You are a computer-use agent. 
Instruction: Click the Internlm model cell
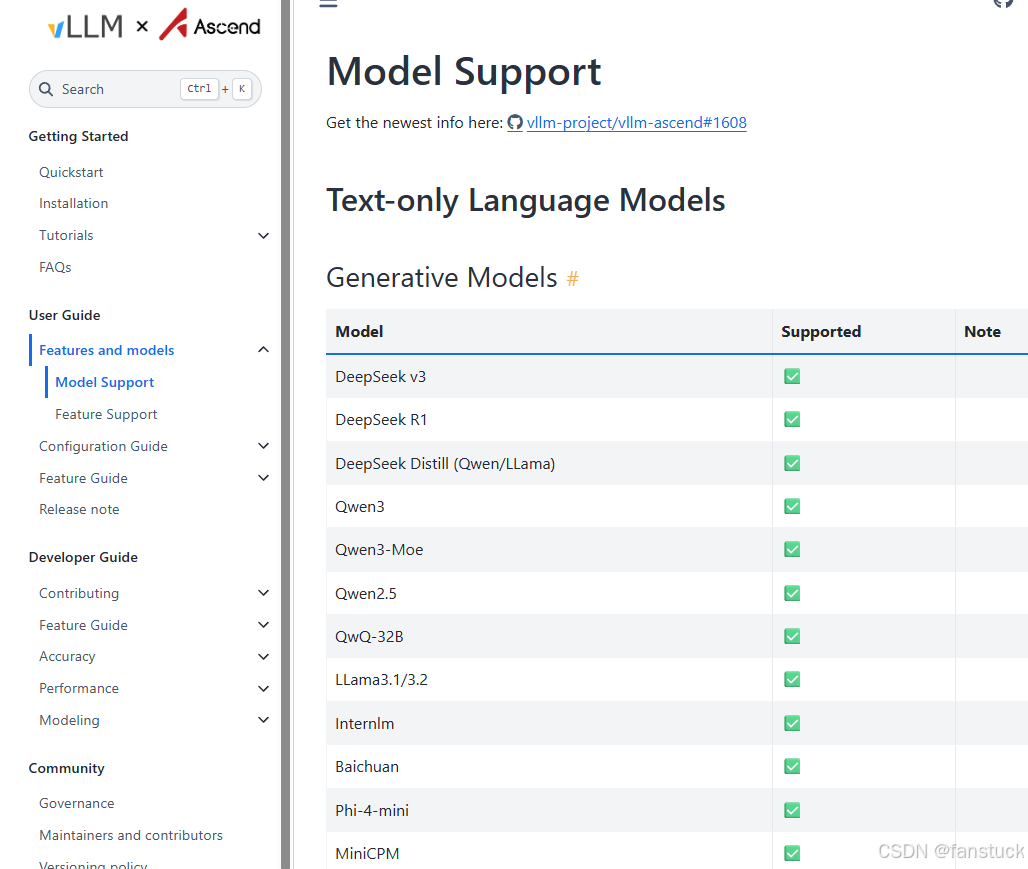click(x=549, y=723)
